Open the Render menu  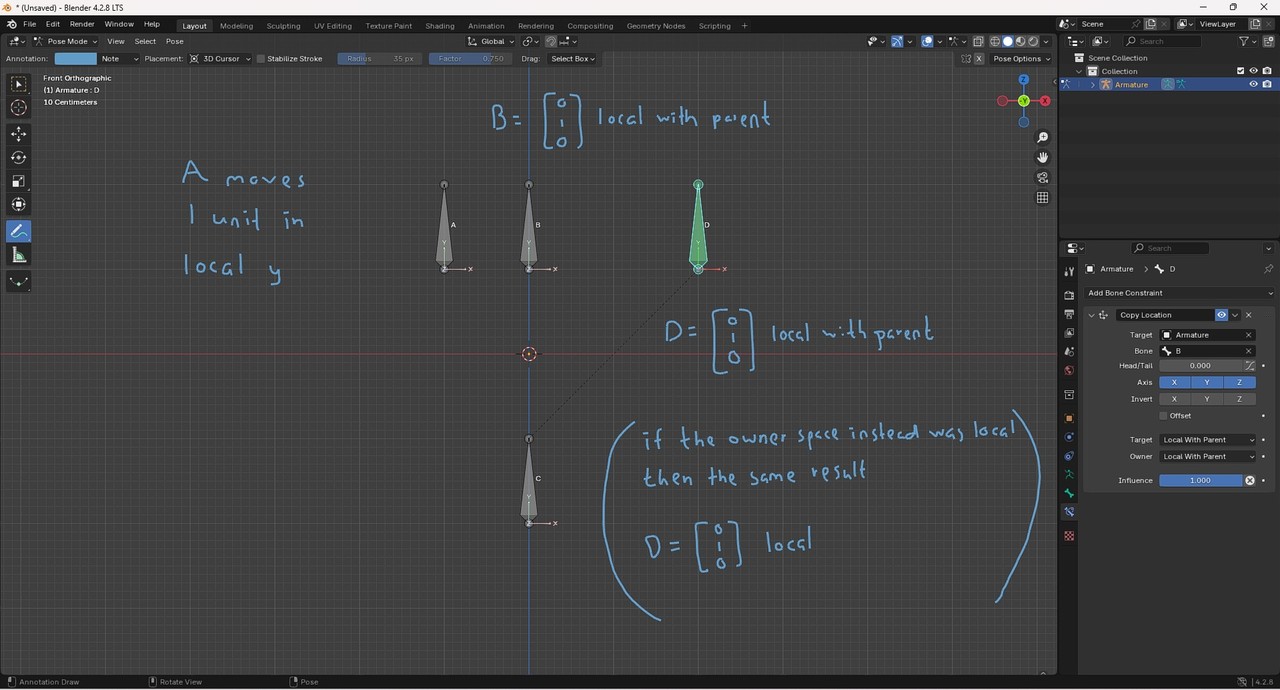(x=82, y=24)
